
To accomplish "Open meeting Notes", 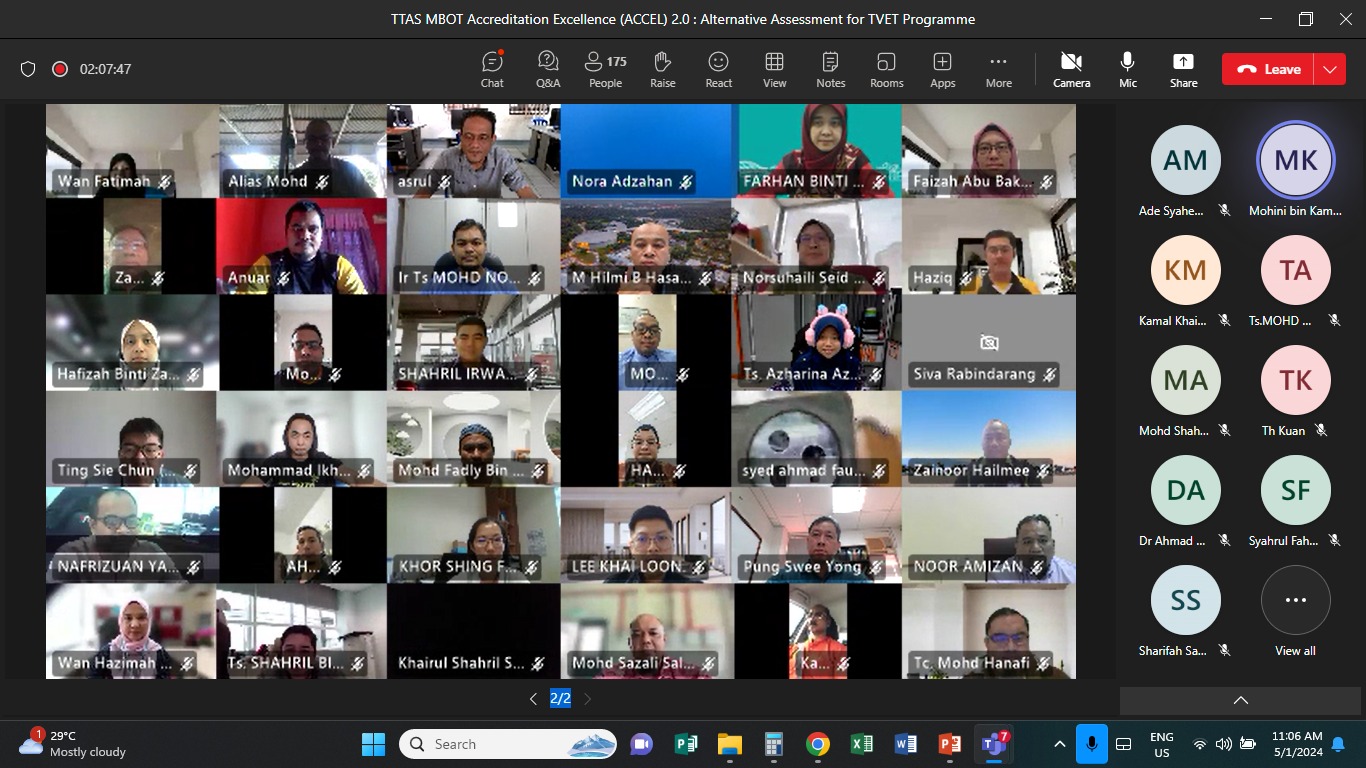I will click(x=830, y=69).
